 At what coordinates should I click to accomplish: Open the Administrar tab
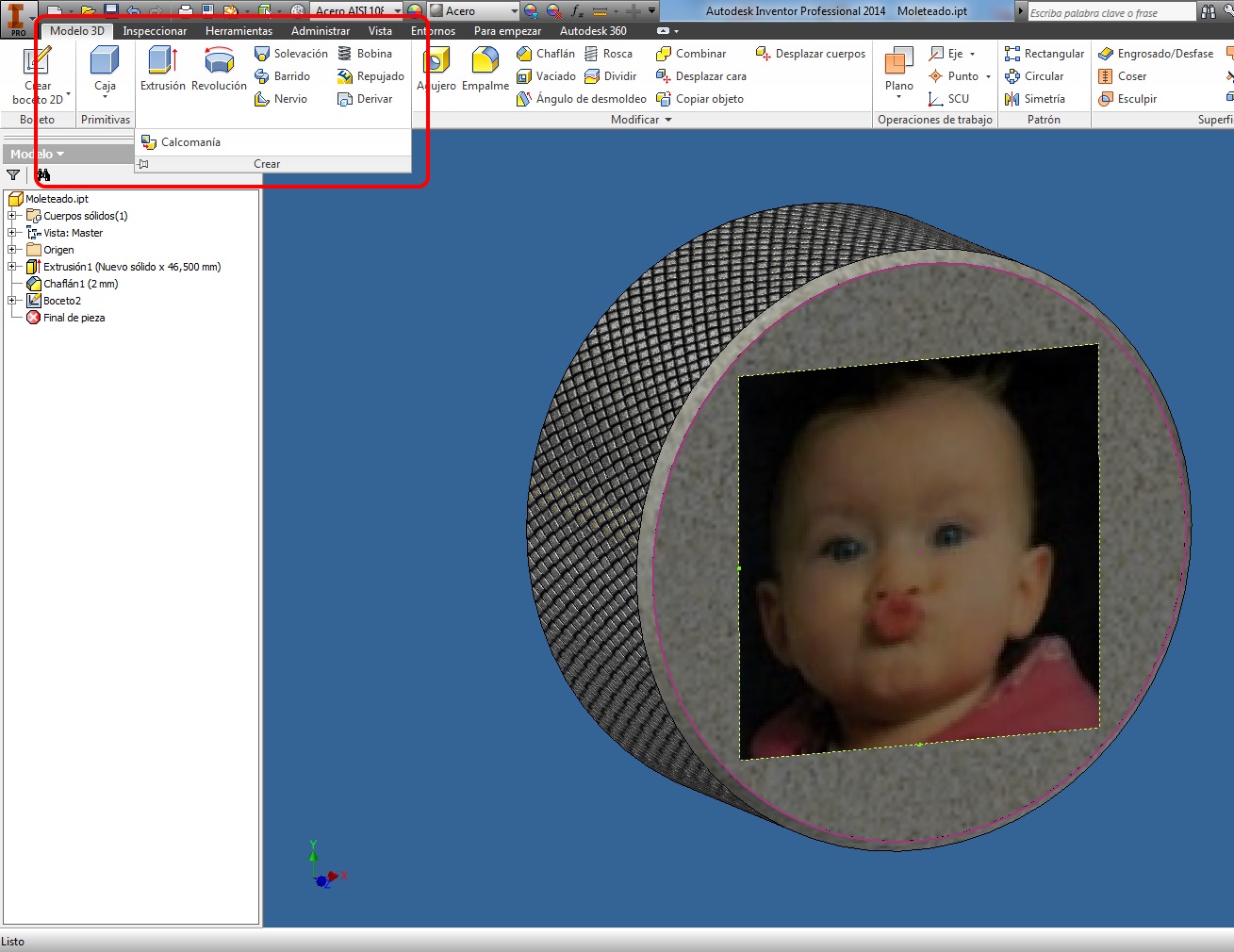tap(321, 31)
